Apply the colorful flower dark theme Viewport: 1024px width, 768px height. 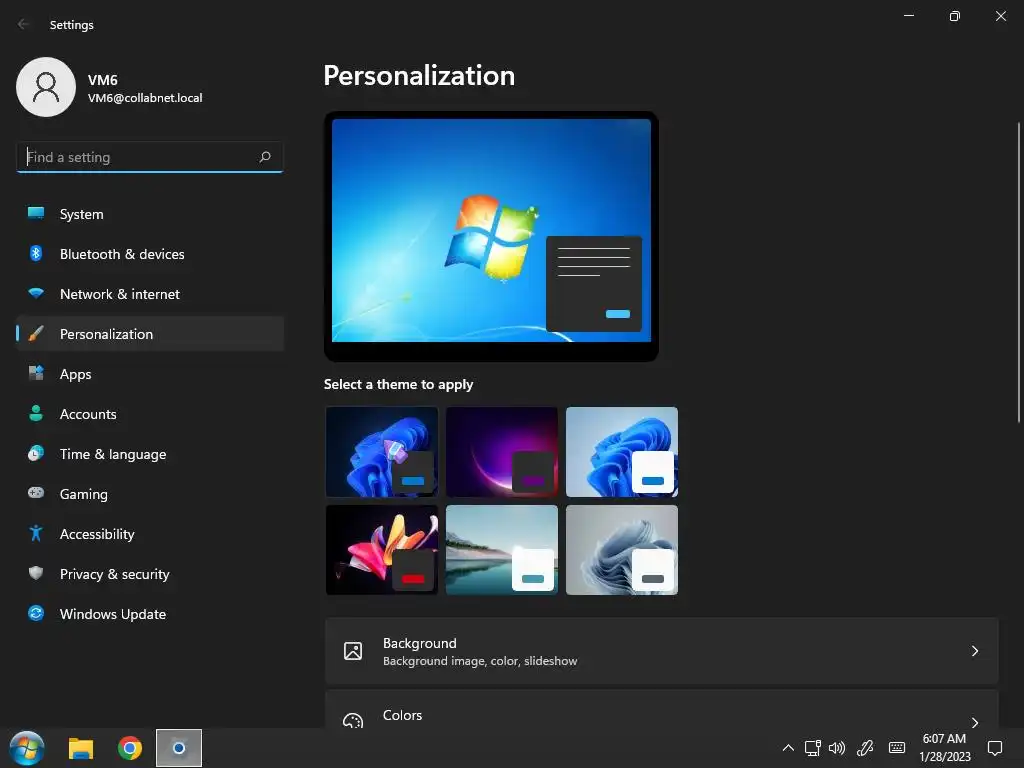(x=382, y=550)
